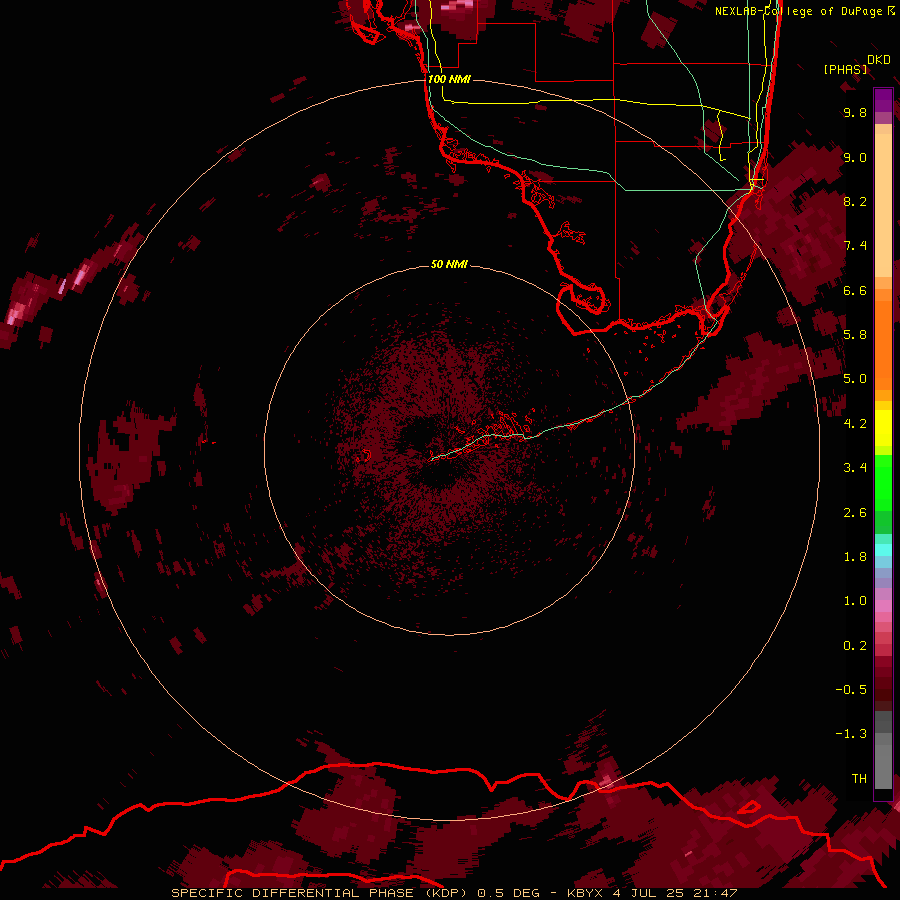Click the TH threshold label on the scale

pyautogui.click(x=859, y=778)
